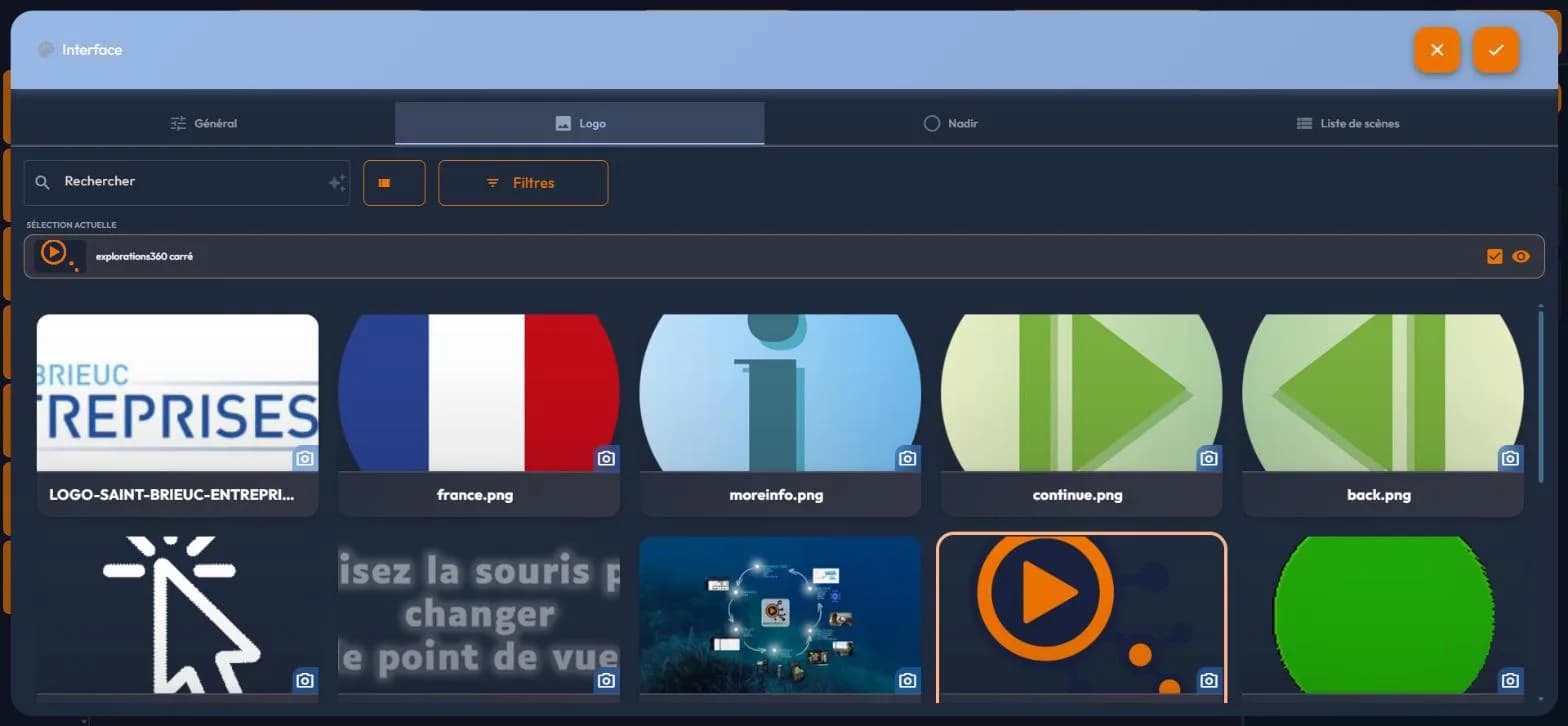Screen dimensions: 1568x726
Task: Pick the back.png image
Action: tap(1383, 393)
